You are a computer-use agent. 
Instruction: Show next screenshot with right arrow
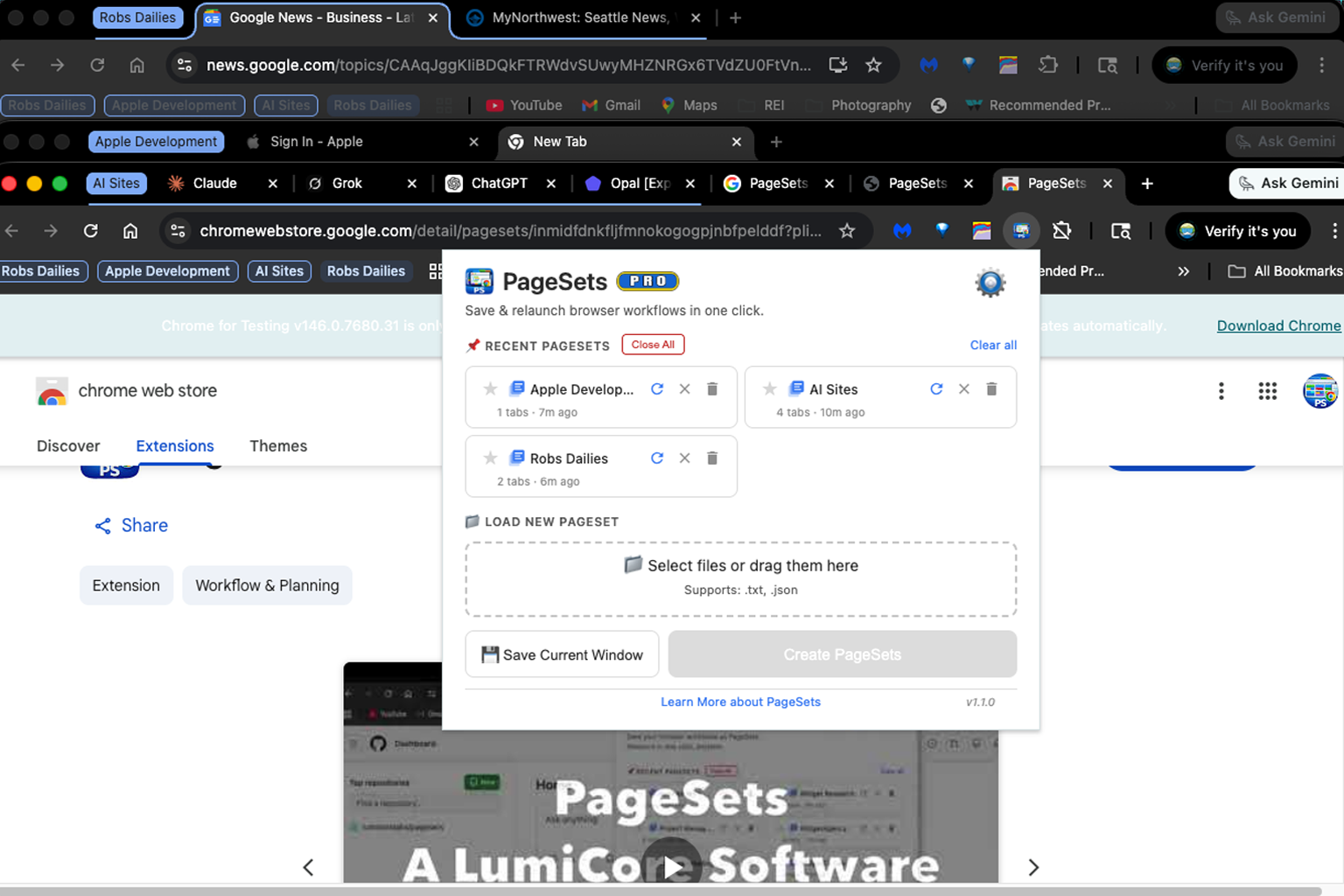point(1033,867)
